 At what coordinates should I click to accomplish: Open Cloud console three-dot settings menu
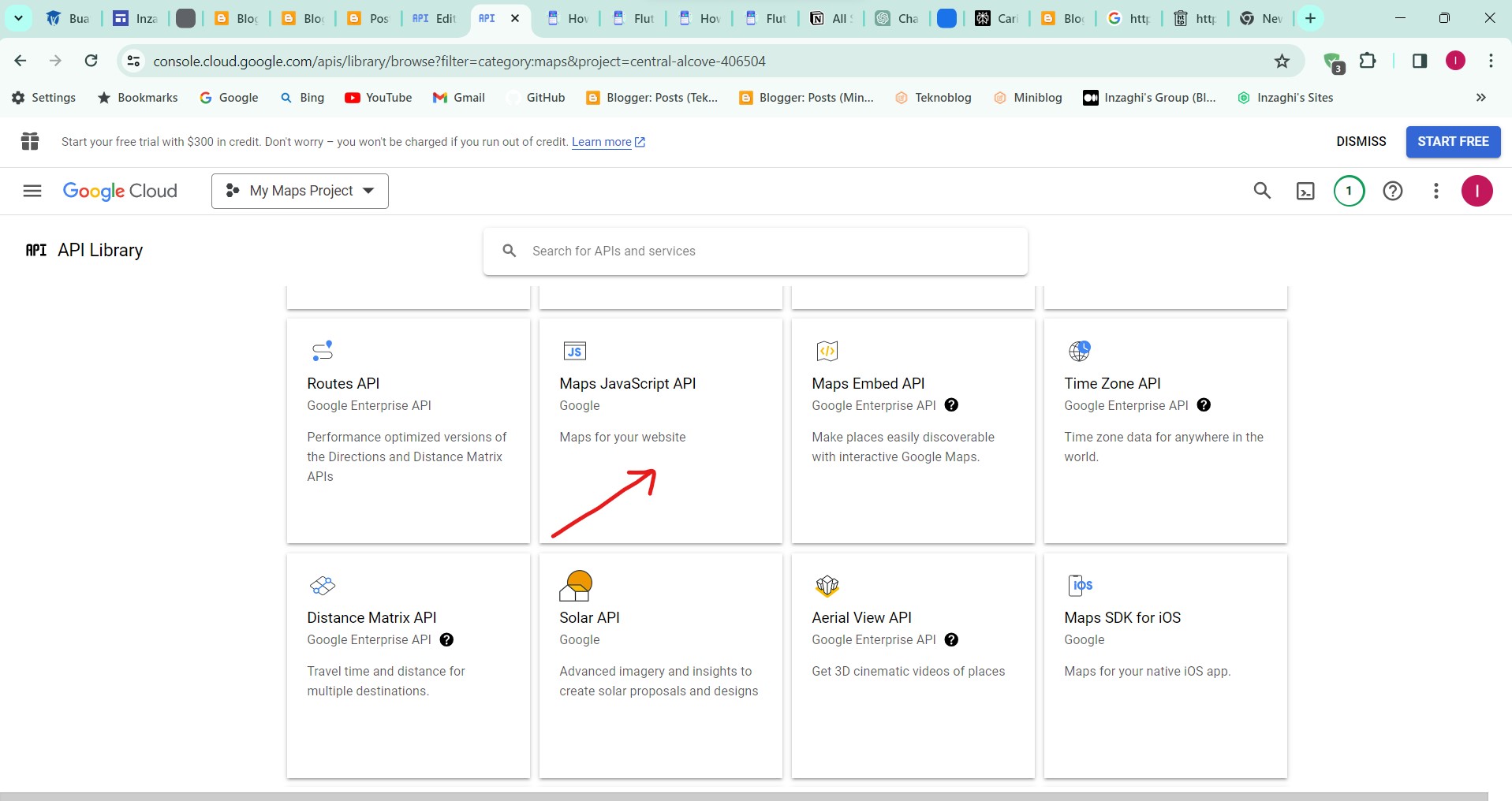[x=1436, y=191]
